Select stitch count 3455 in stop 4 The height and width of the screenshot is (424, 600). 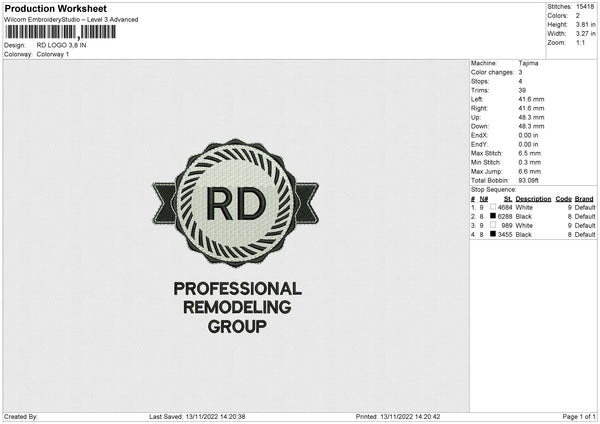coord(505,235)
